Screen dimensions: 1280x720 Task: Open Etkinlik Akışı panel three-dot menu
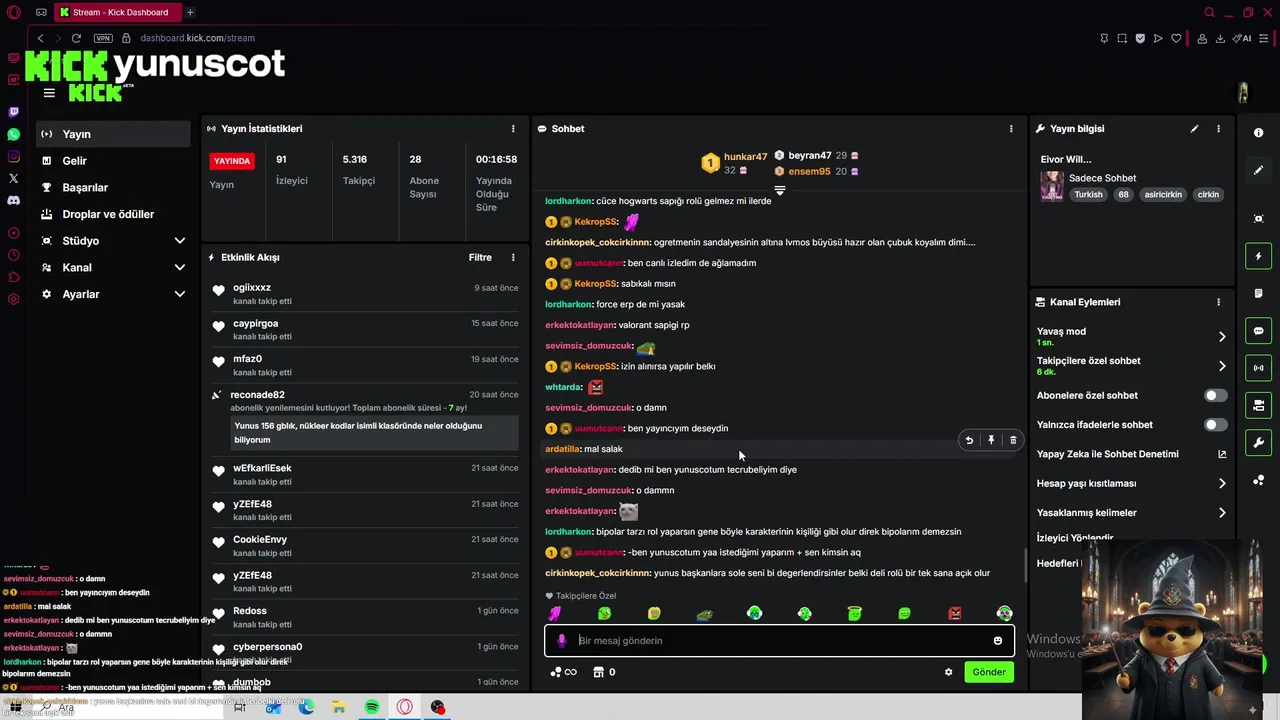513,257
